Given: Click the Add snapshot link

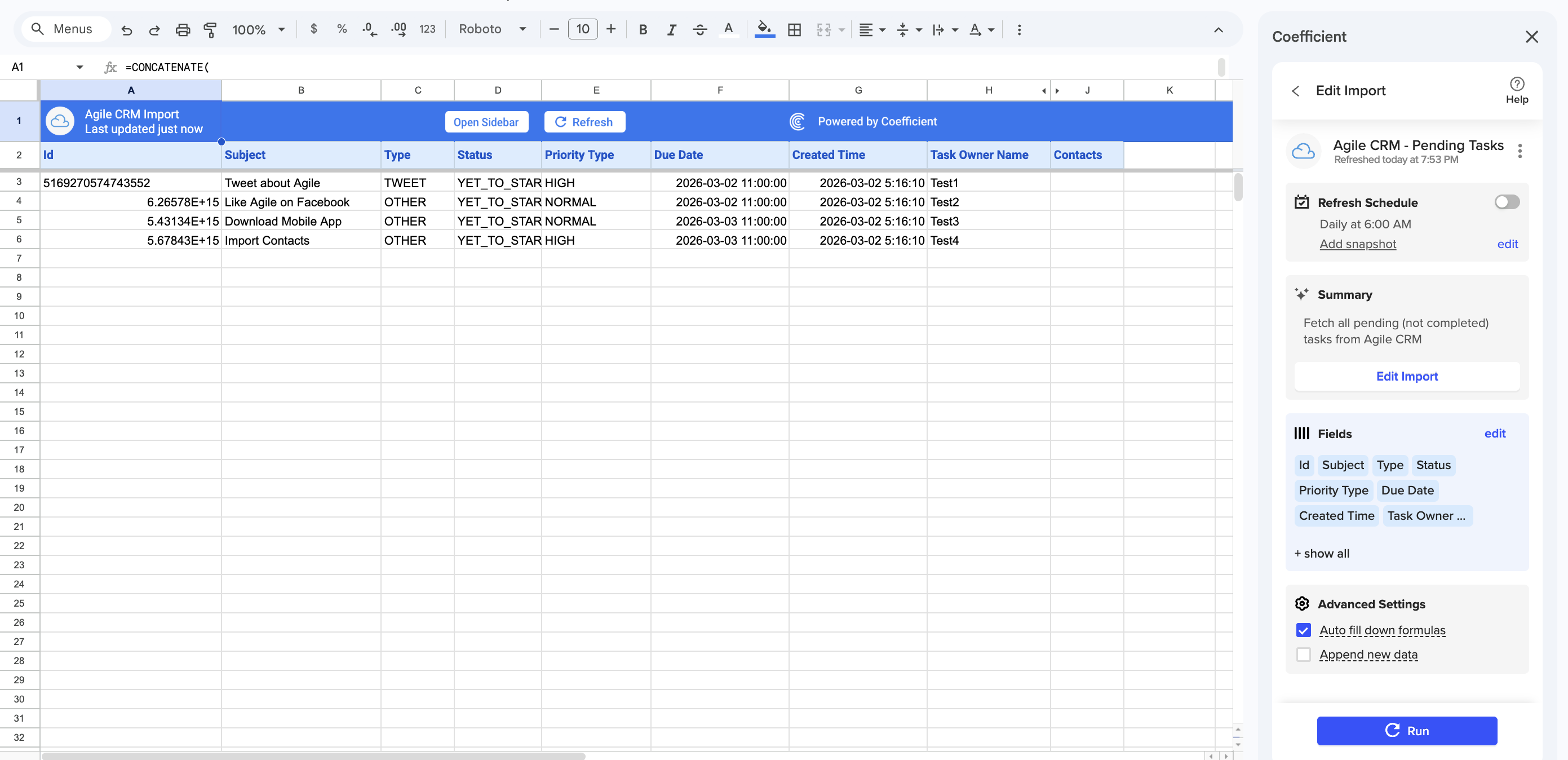Looking at the screenshot, I should [1357, 244].
